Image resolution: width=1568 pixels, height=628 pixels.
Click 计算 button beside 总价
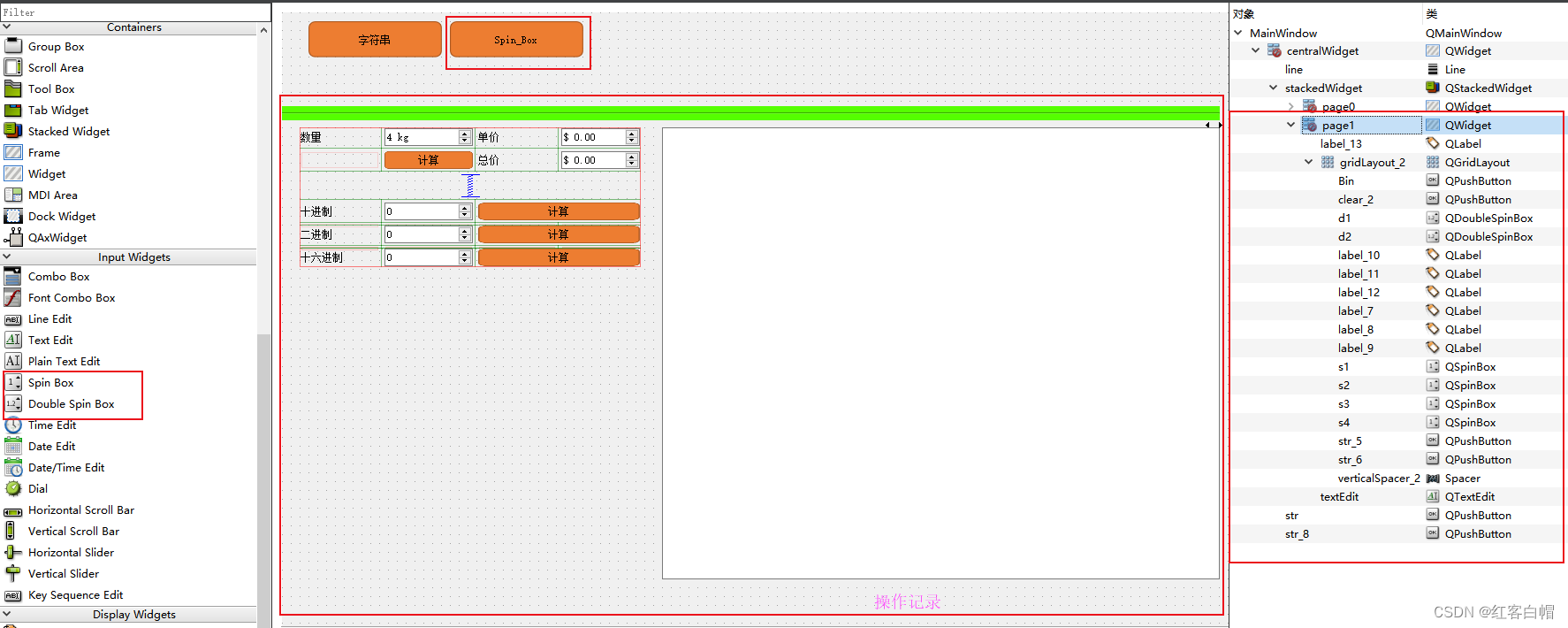coord(429,160)
